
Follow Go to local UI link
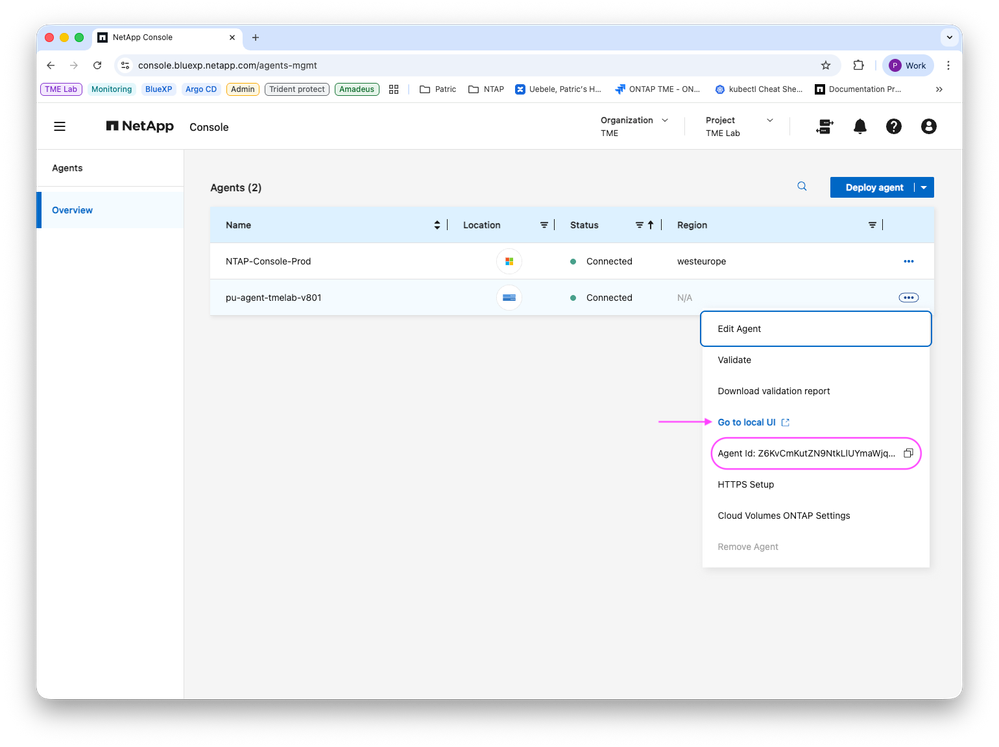click(753, 423)
